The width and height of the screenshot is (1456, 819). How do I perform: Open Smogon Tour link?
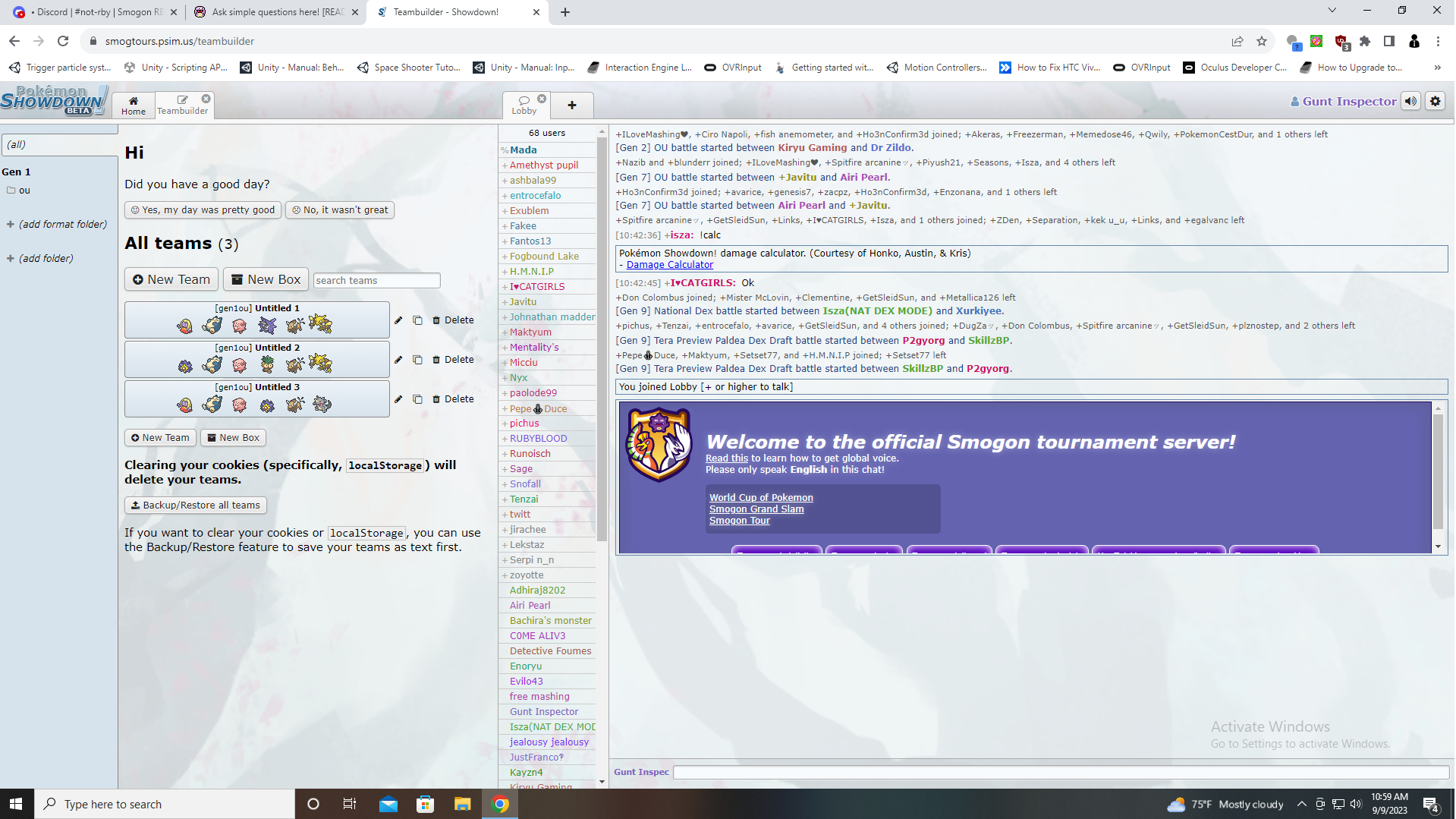pos(739,521)
